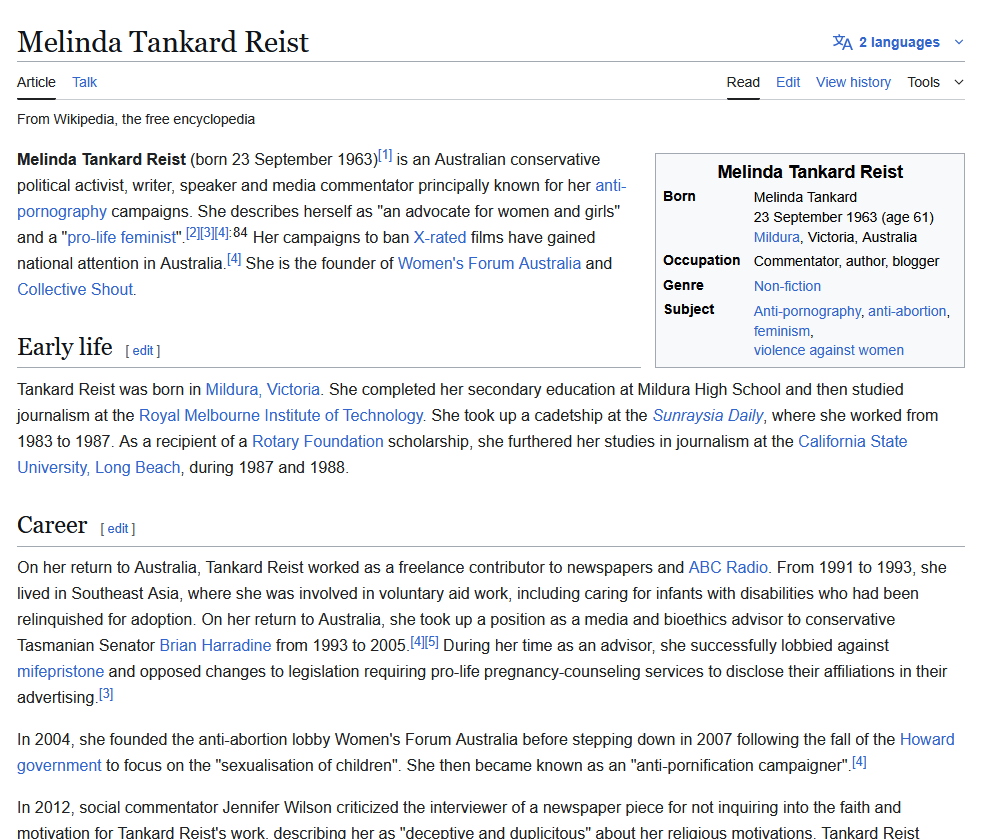Open the Rotary Foundation link
Viewport: 982px width, 839px height.
click(318, 441)
